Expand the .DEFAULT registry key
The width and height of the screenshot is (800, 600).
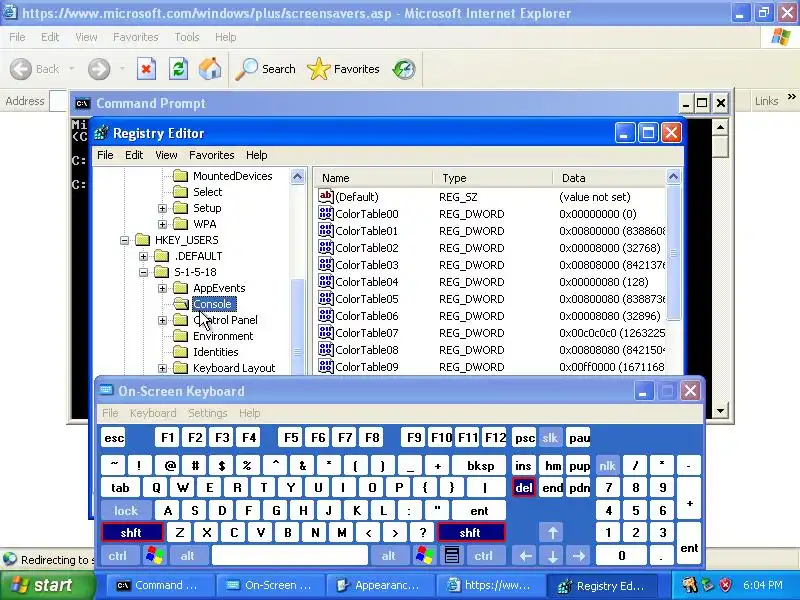(x=143, y=256)
